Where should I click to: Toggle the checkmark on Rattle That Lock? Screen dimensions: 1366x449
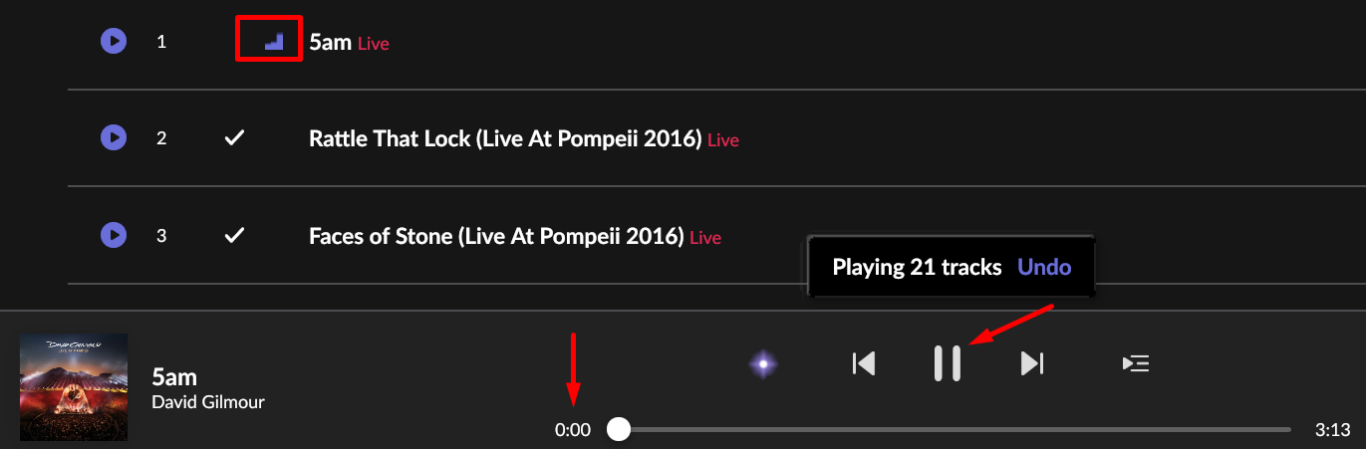tap(234, 138)
